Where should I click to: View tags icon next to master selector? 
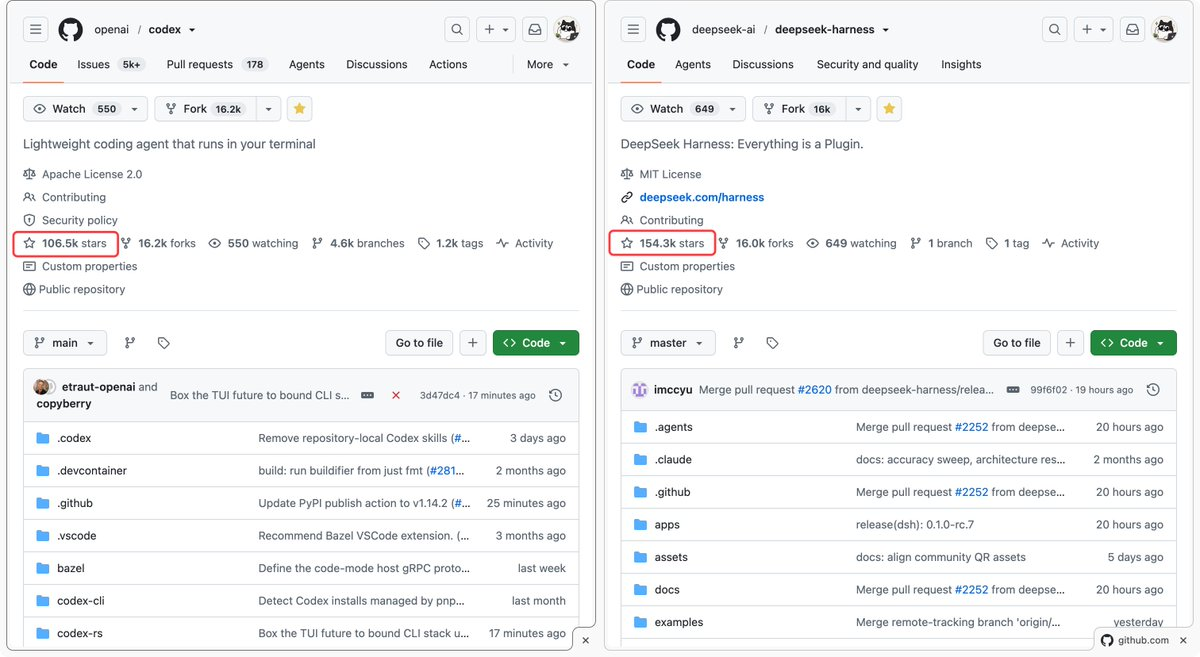772,343
